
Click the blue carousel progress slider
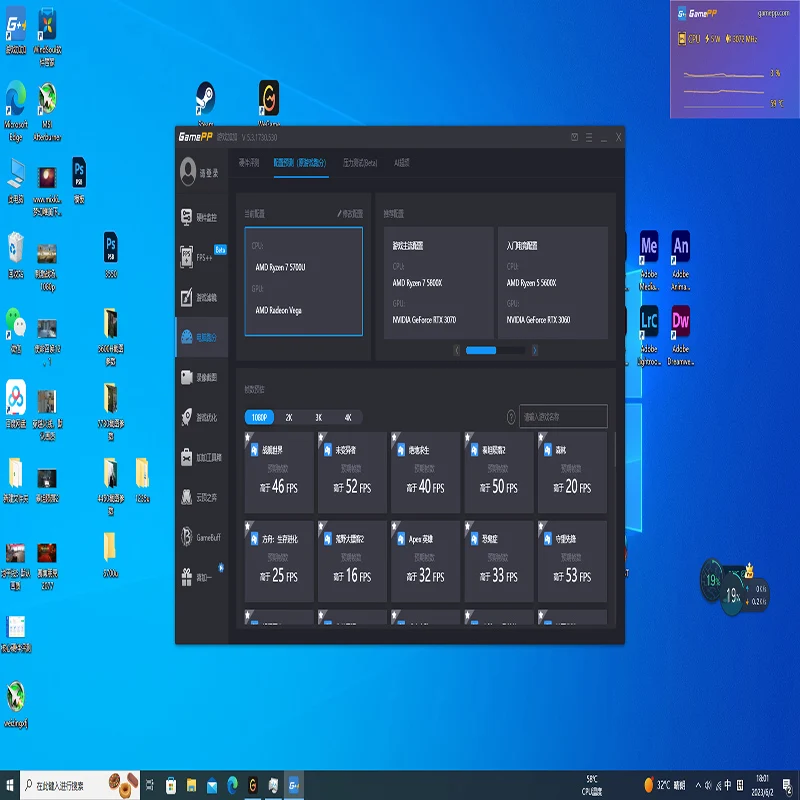[481, 350]
